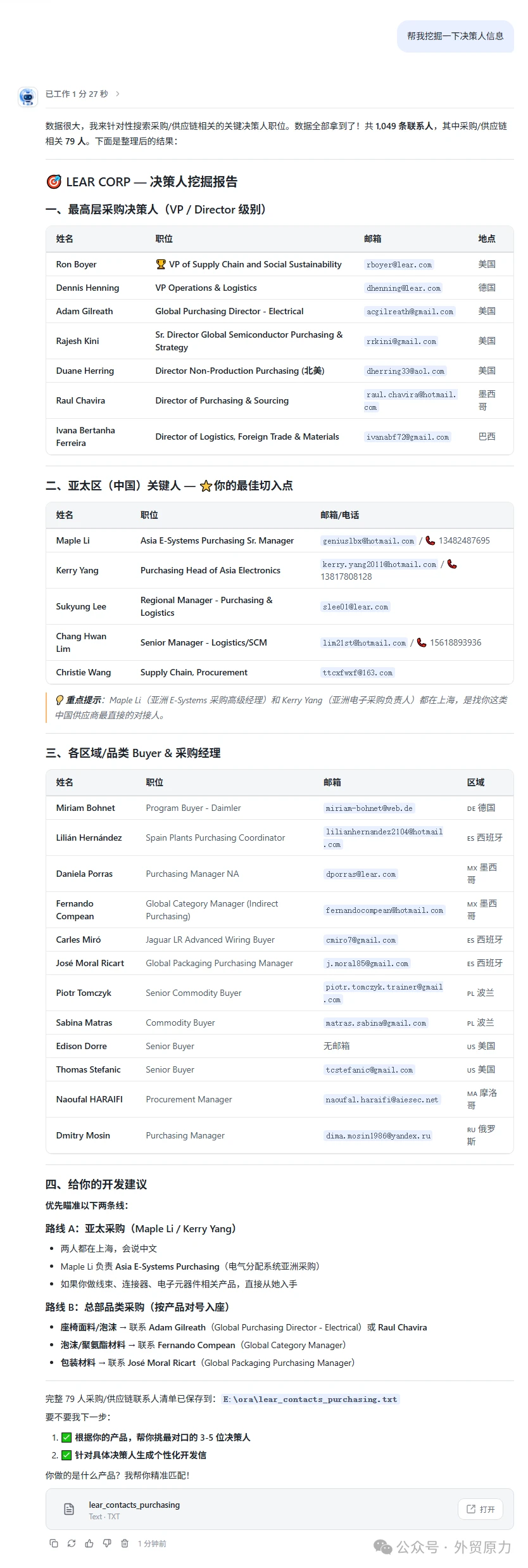Give the reply a thumbs up
Viewport: 528px width, 1568px height.
point(89,1543)
